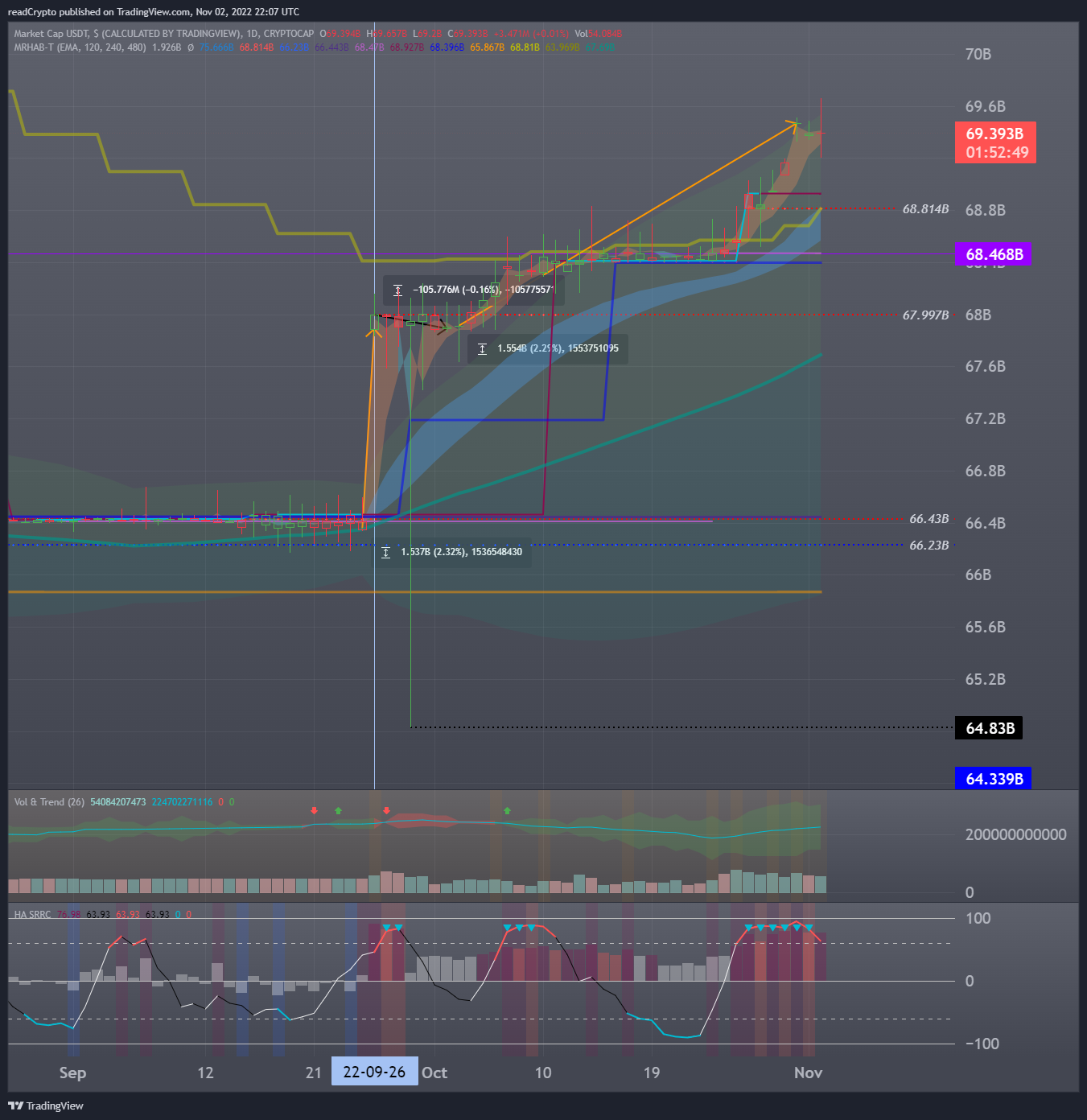
Task: Click the 10 date label on the time axis
Action: [543, 1073]
